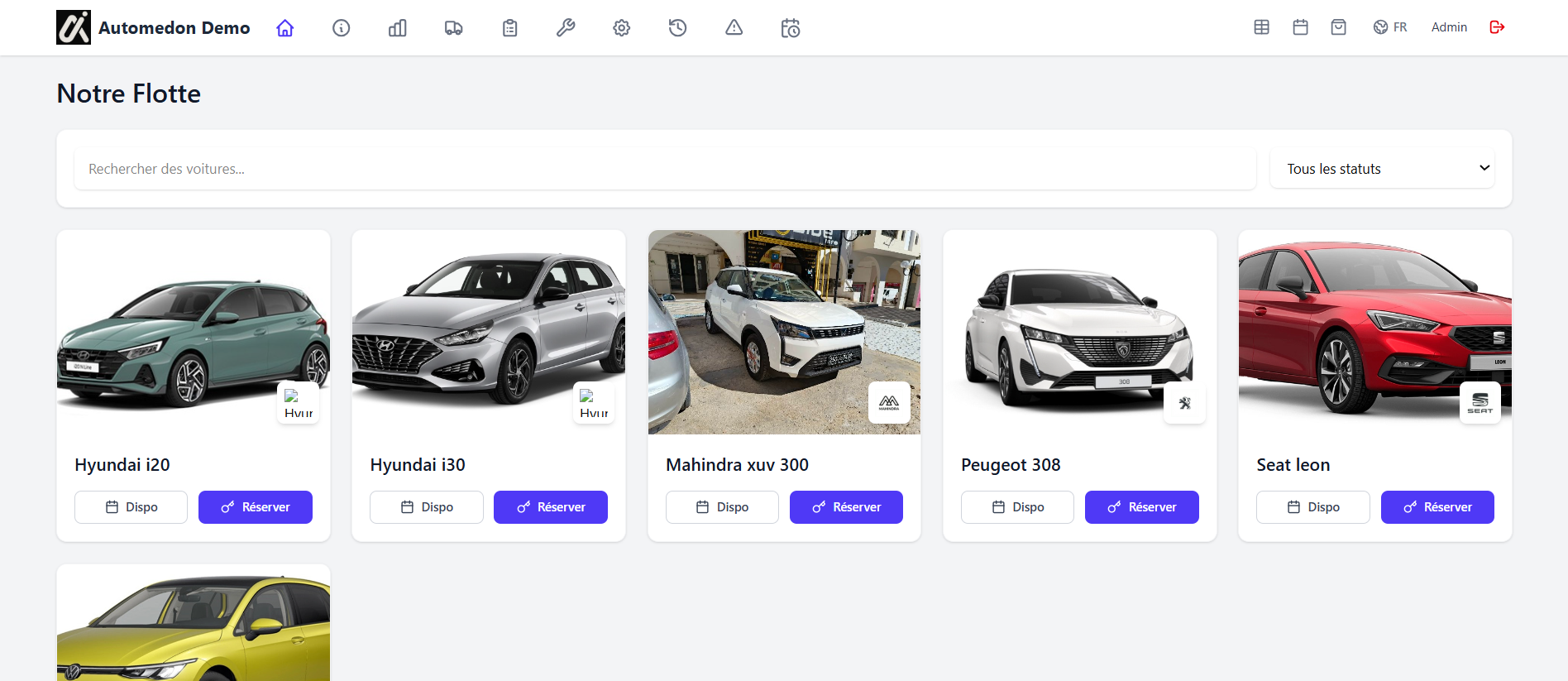The height and width of the screenshot is (681, 1568).
Task: Click the Seat leon card title
Action: [x=1293, y=465]
